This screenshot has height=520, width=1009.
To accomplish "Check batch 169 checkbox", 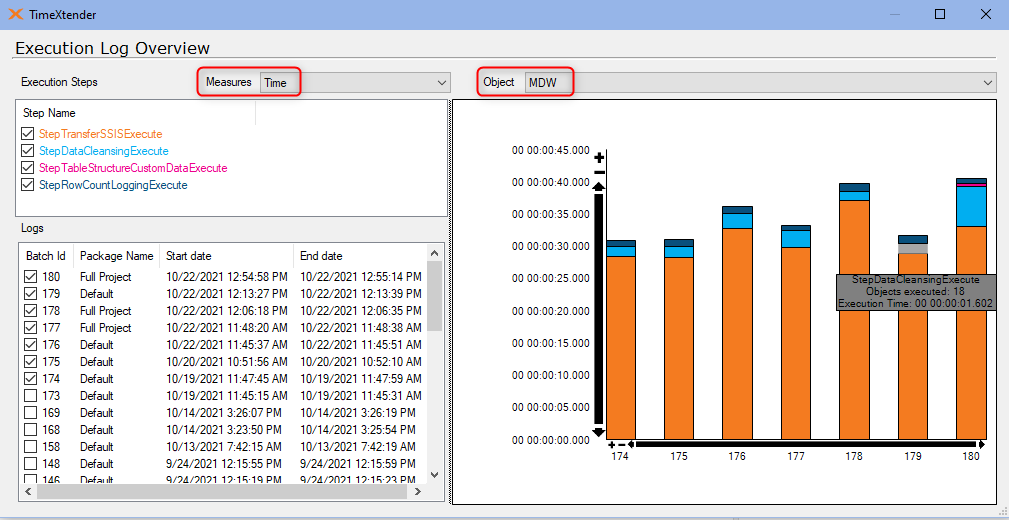I will 30,413.
